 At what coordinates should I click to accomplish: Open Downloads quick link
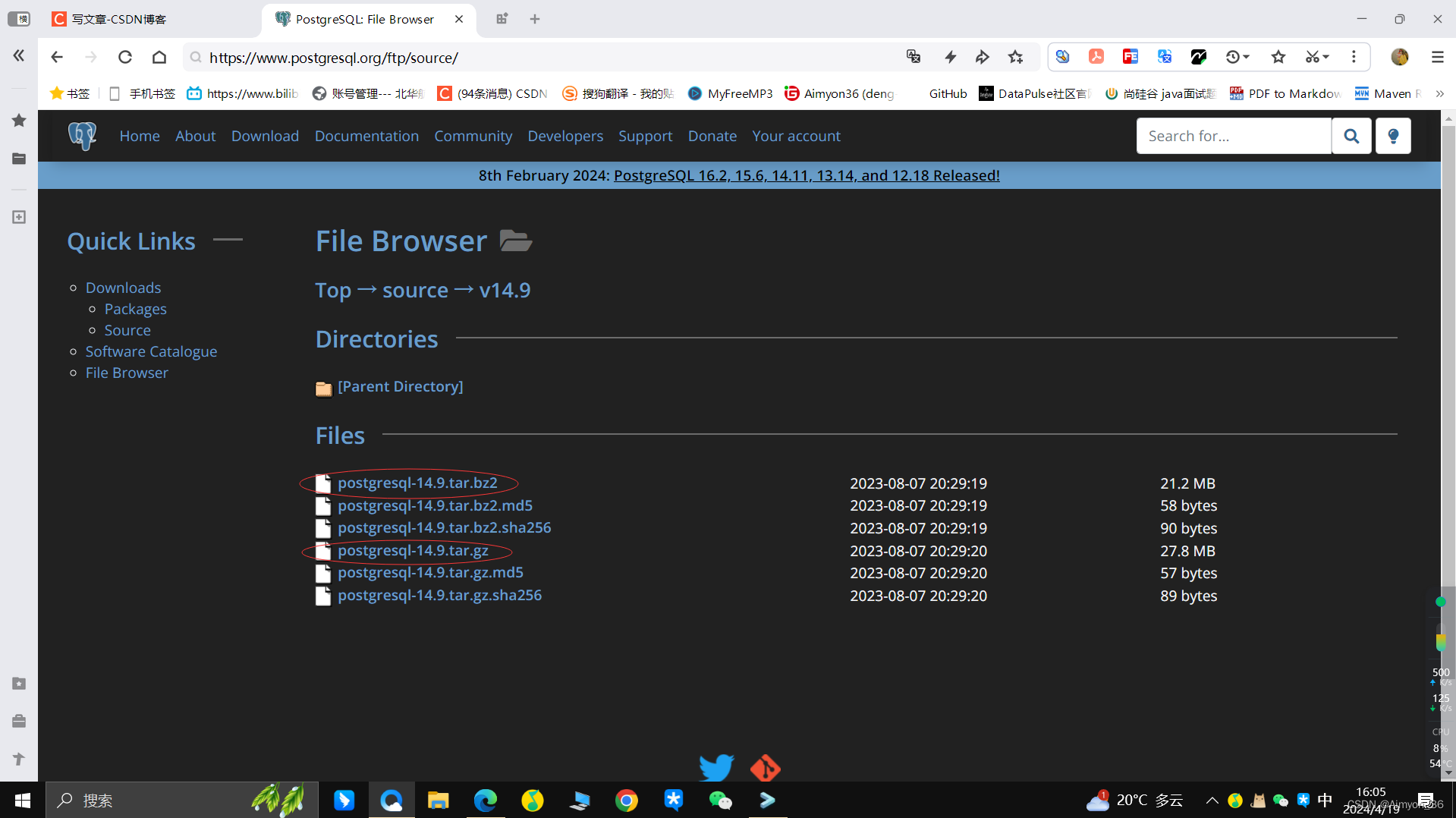point(123,288)
